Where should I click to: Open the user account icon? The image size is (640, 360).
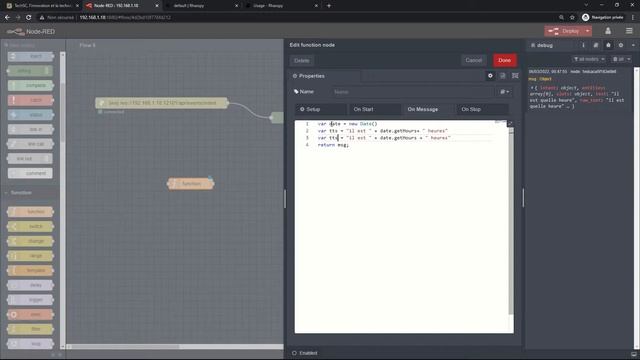tap(608, 31)
